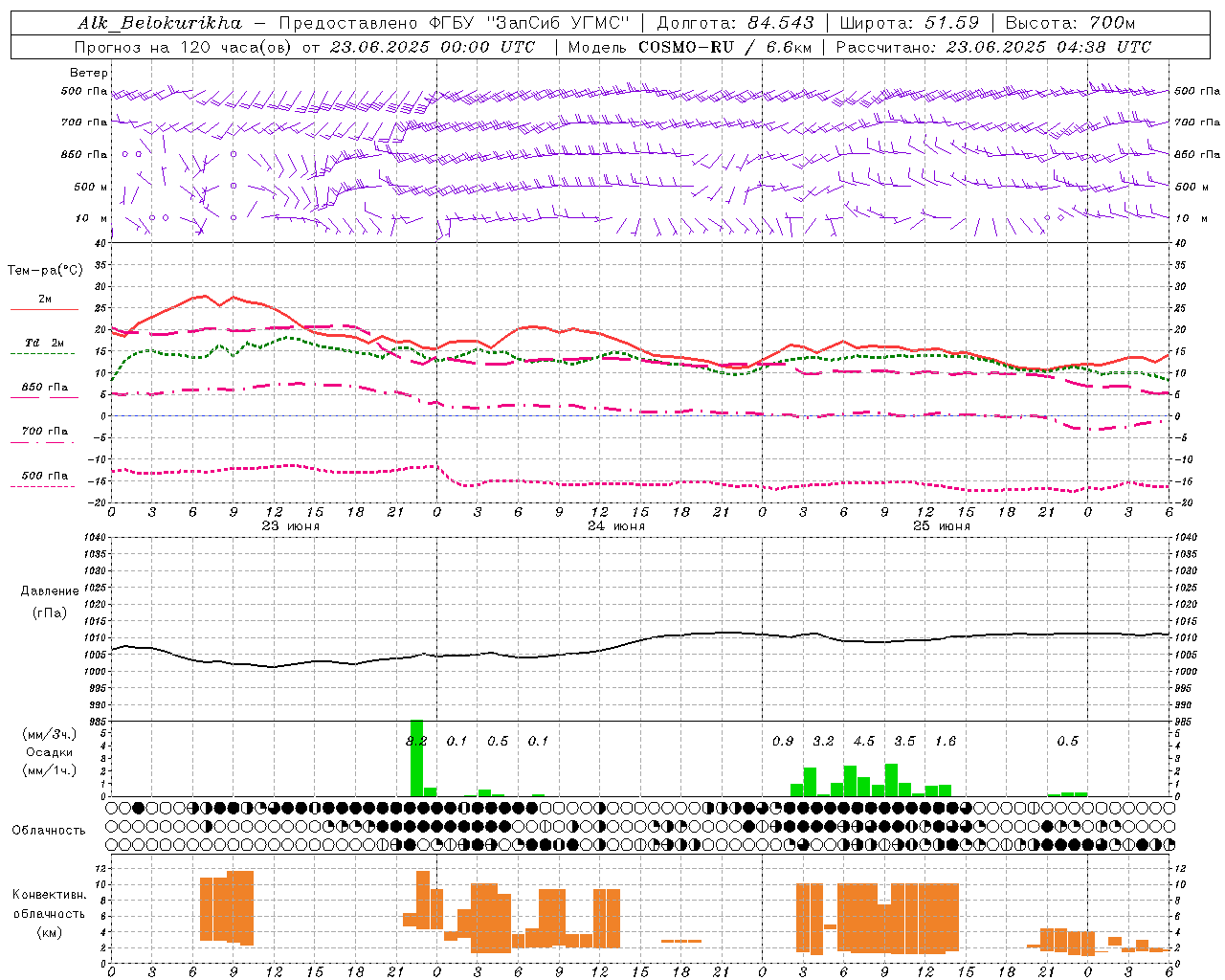Click the Конвективн. label

[49, 895]
